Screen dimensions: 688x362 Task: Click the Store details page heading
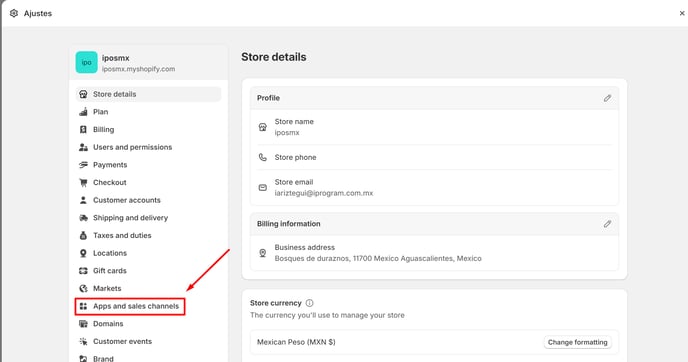click(x=274, y=57)
